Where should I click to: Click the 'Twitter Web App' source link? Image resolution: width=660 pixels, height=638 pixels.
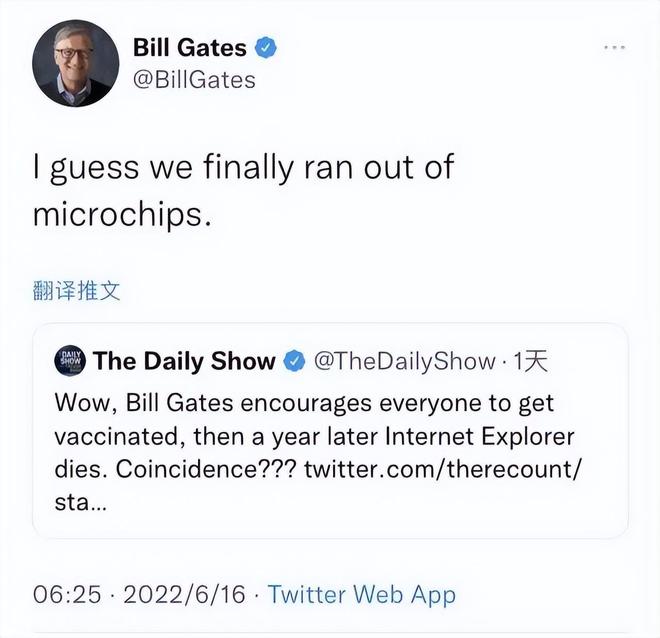coord(361,594)
